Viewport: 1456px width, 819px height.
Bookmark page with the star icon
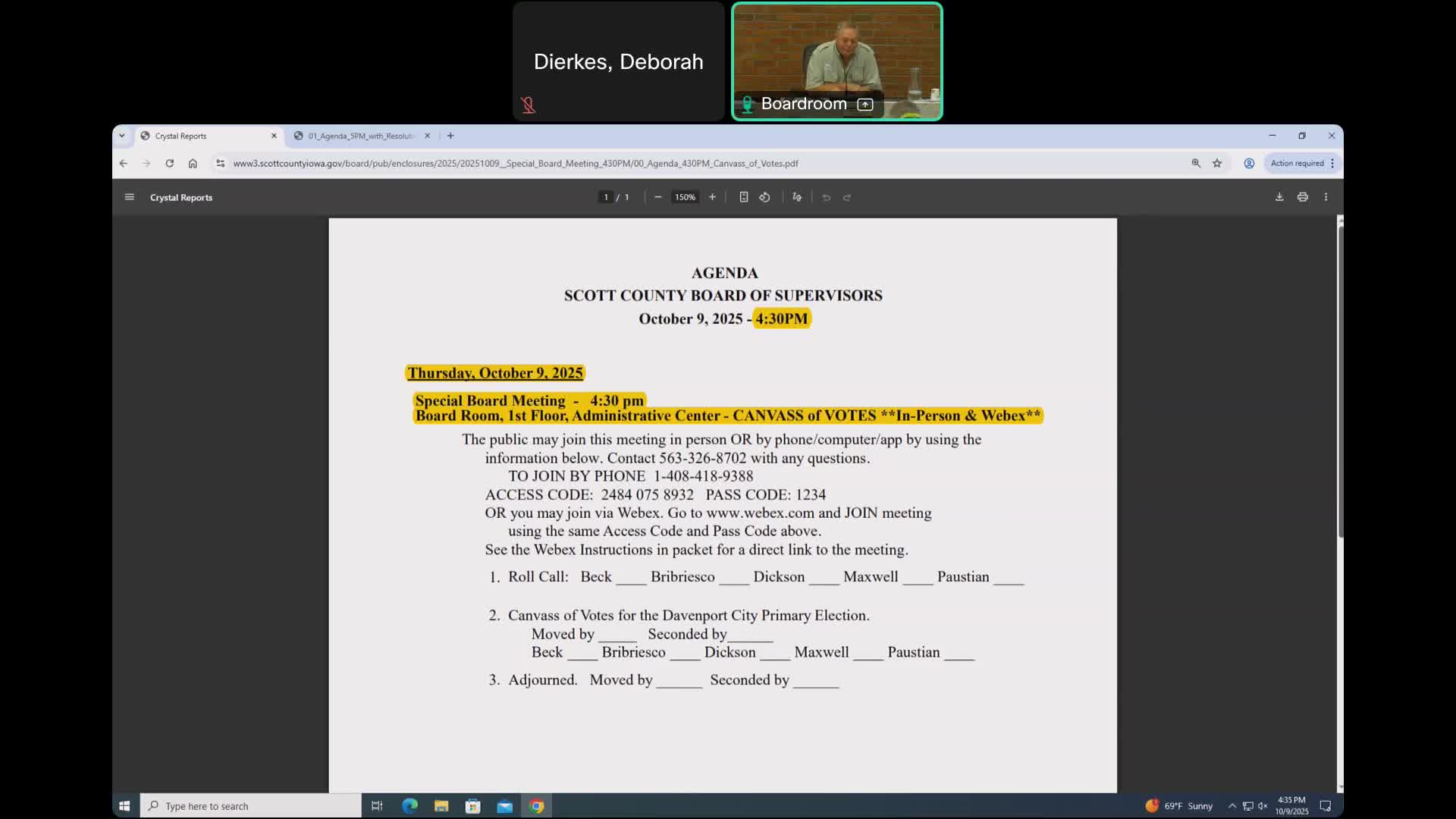pyautogui.click(x=1217, y=163)
